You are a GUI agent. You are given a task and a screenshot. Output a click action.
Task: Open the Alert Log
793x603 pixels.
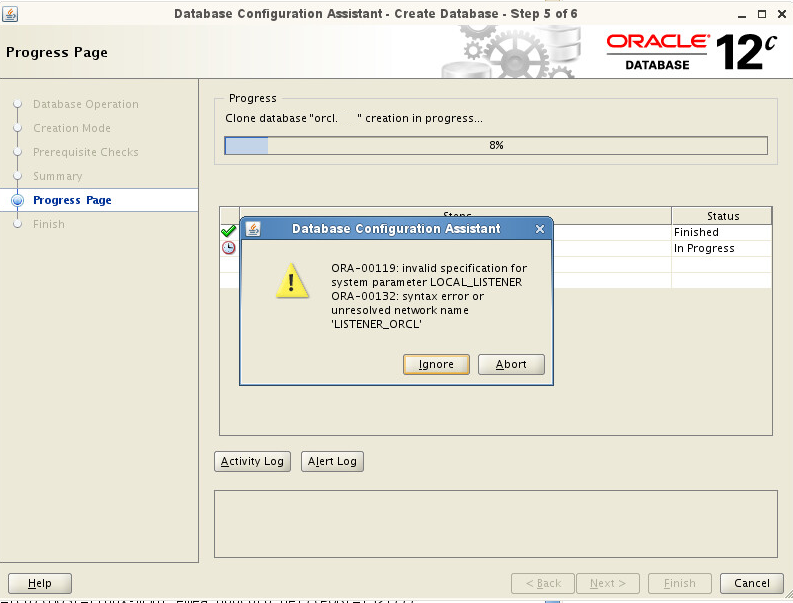[x=332, y=461]
